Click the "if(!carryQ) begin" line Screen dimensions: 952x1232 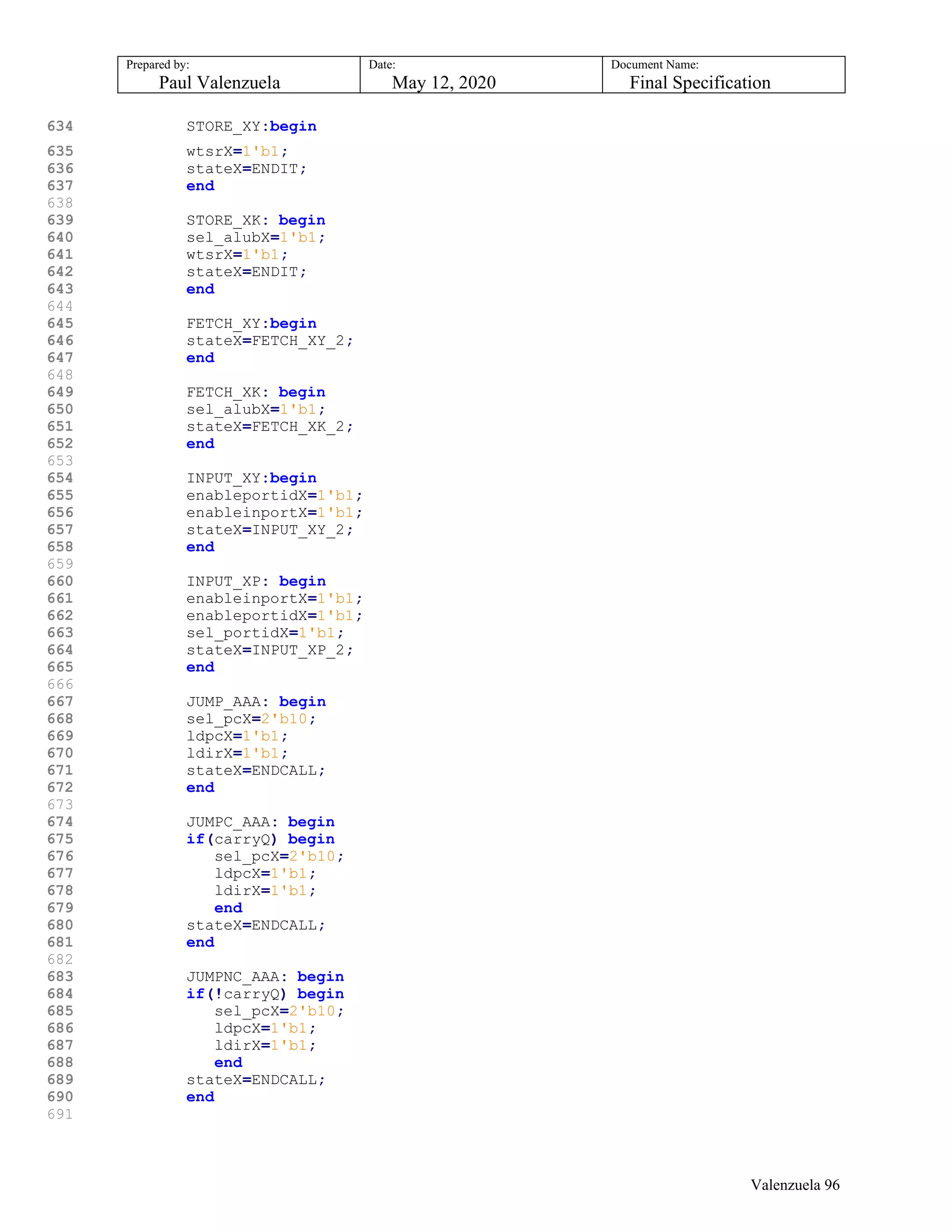(x=265, y=994)
